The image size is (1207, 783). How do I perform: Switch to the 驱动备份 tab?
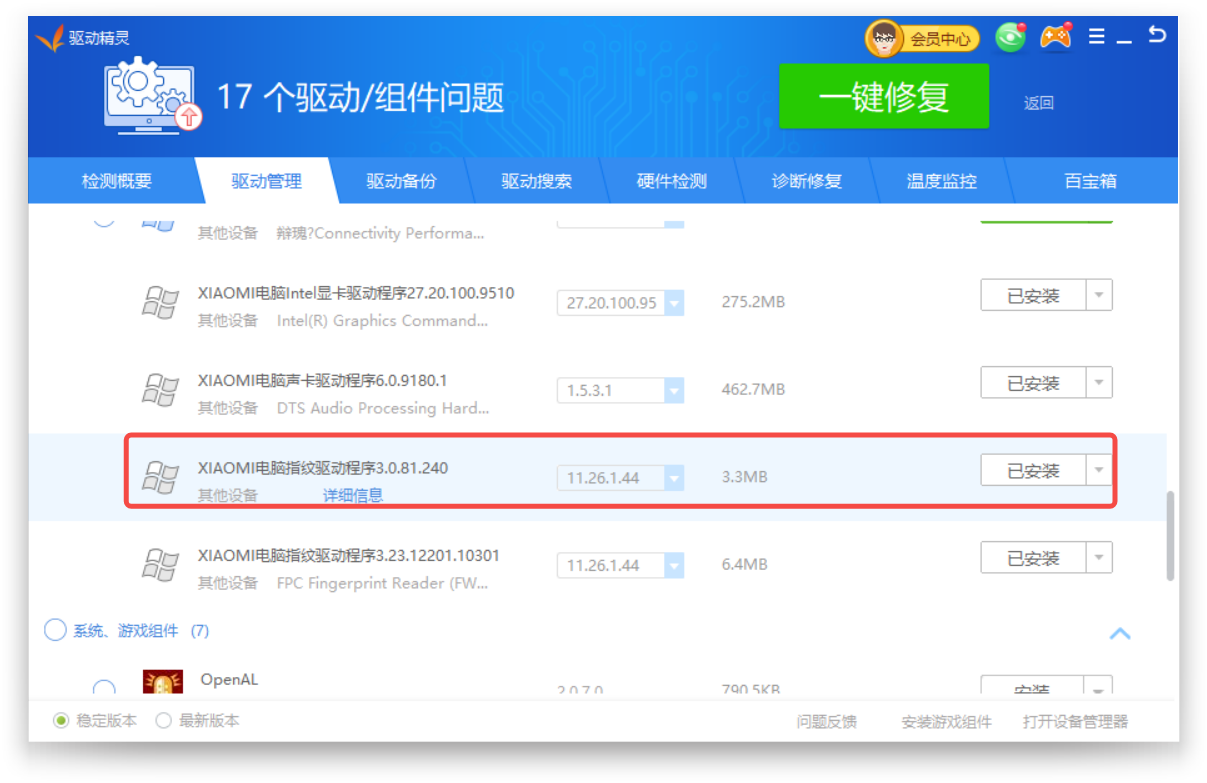click(x=401, y=182)
